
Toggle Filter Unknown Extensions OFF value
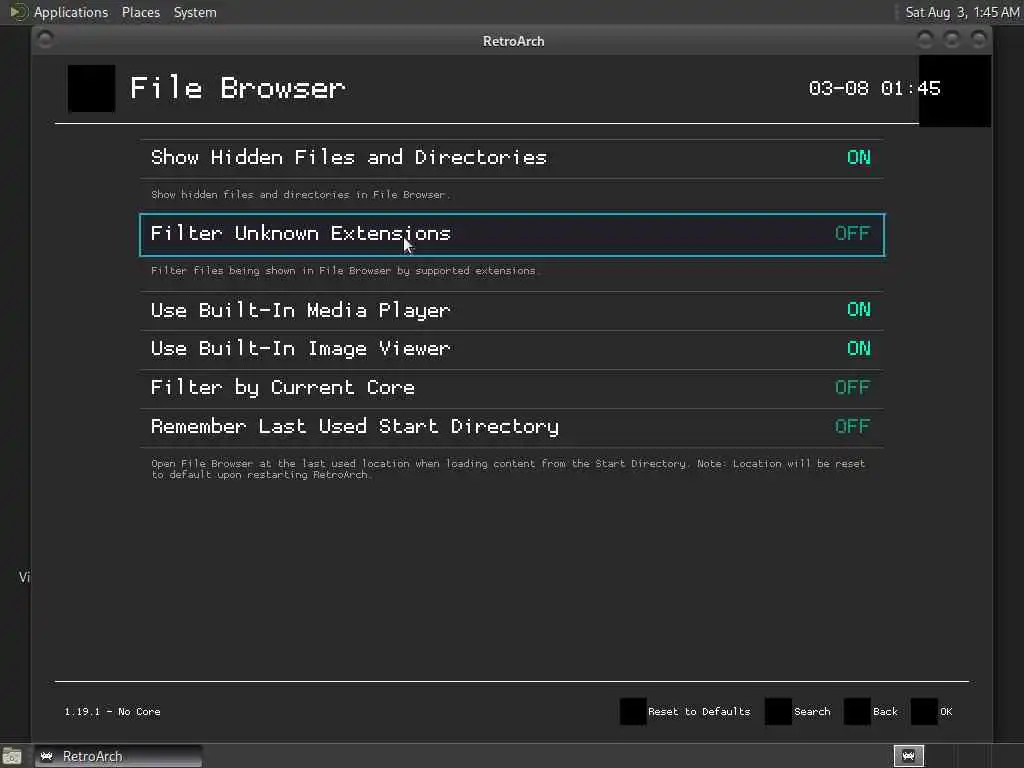(x=852, y=233)
